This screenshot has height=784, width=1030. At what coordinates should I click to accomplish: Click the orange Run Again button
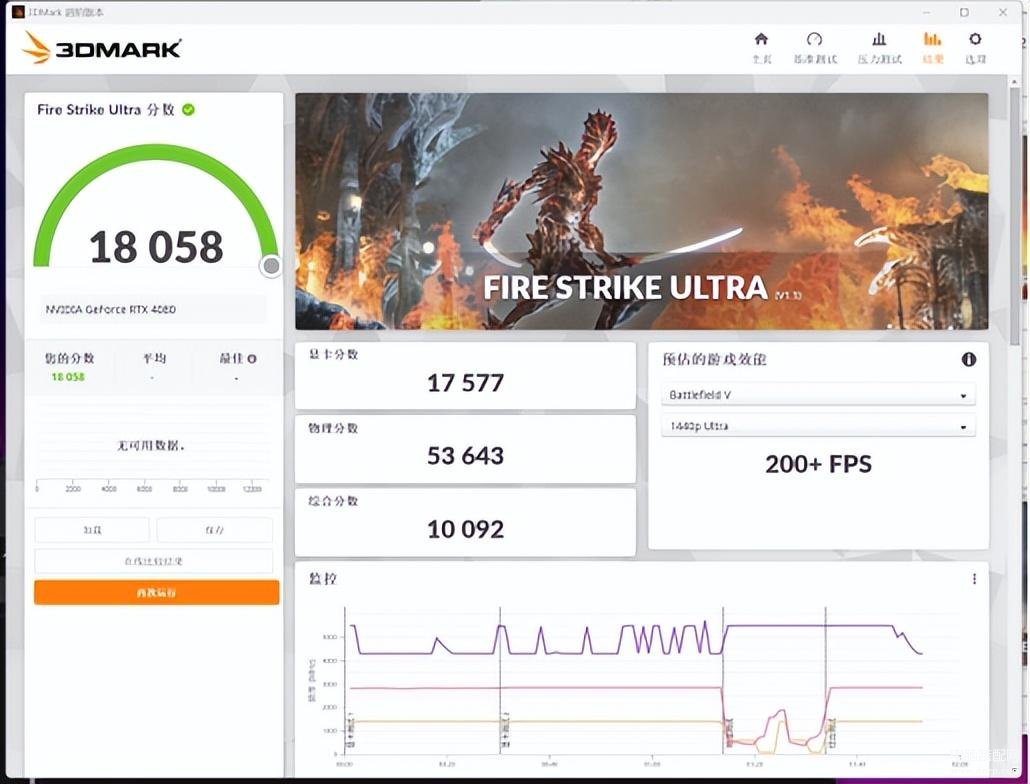coord(157,593)
